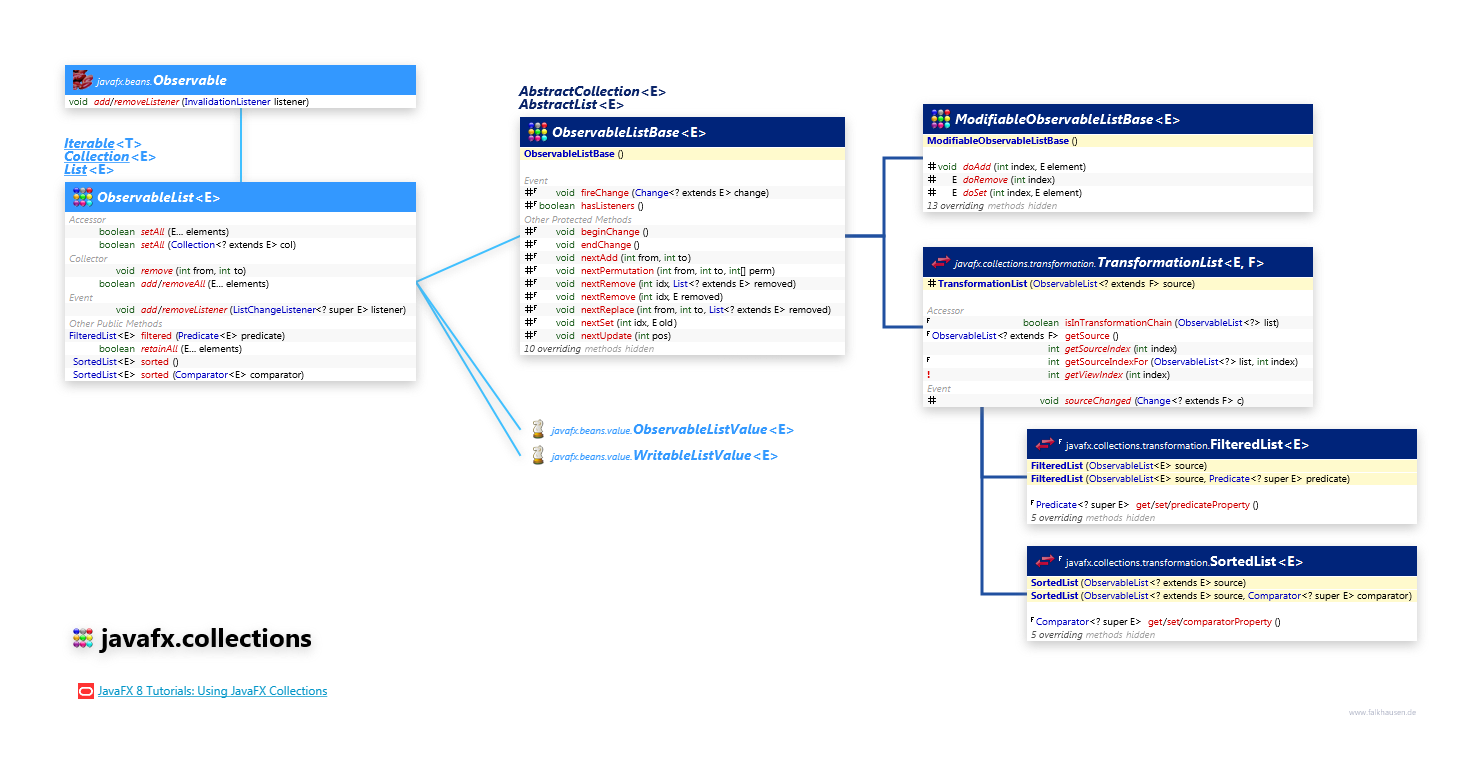
Task: Click the ObservableListValue chess-piece icon
Action: (538, 429)
